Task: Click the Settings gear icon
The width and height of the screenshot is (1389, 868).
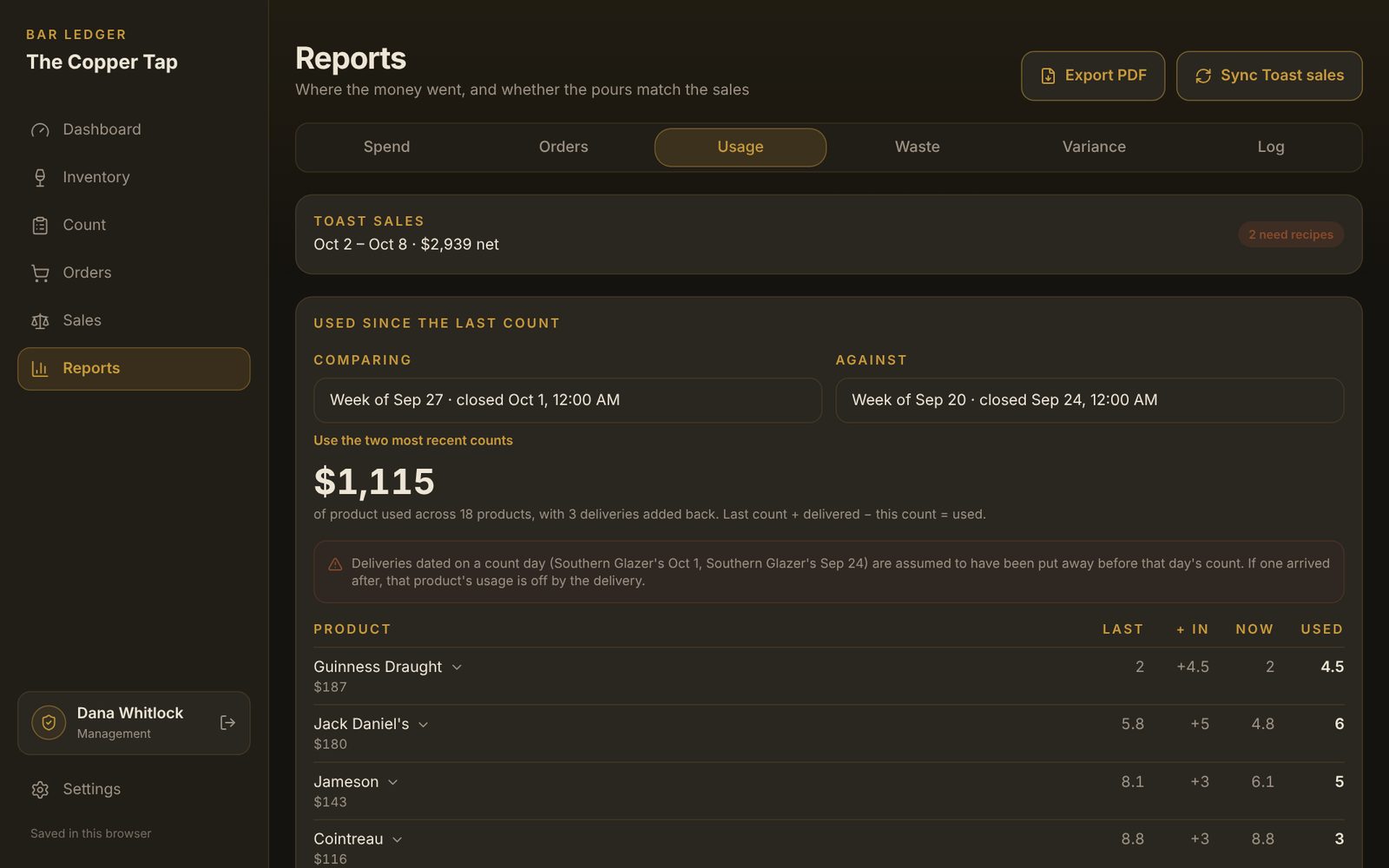Action: pos(40,789)
